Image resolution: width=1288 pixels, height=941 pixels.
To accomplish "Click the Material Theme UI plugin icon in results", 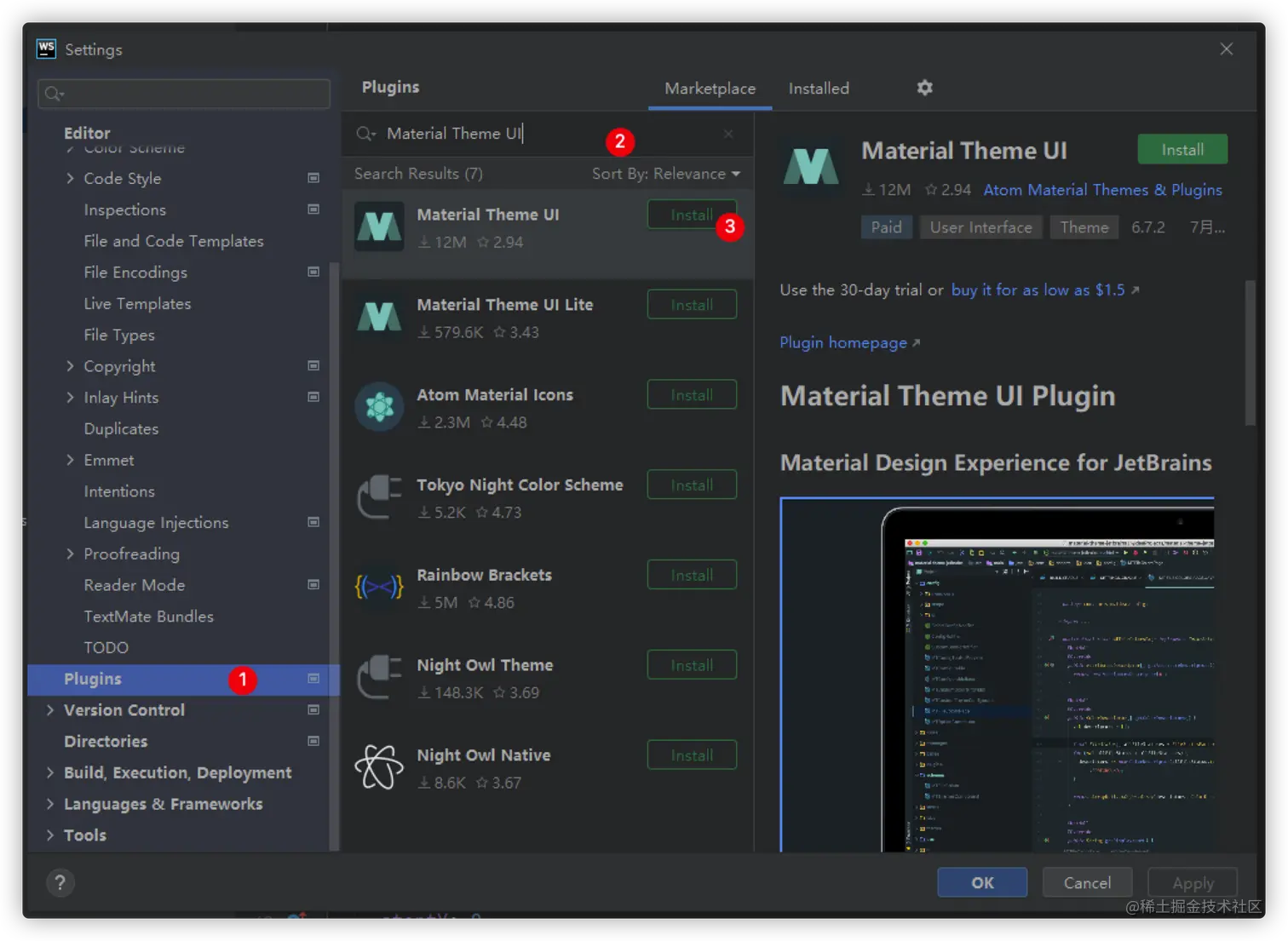I will pos(379,227).
